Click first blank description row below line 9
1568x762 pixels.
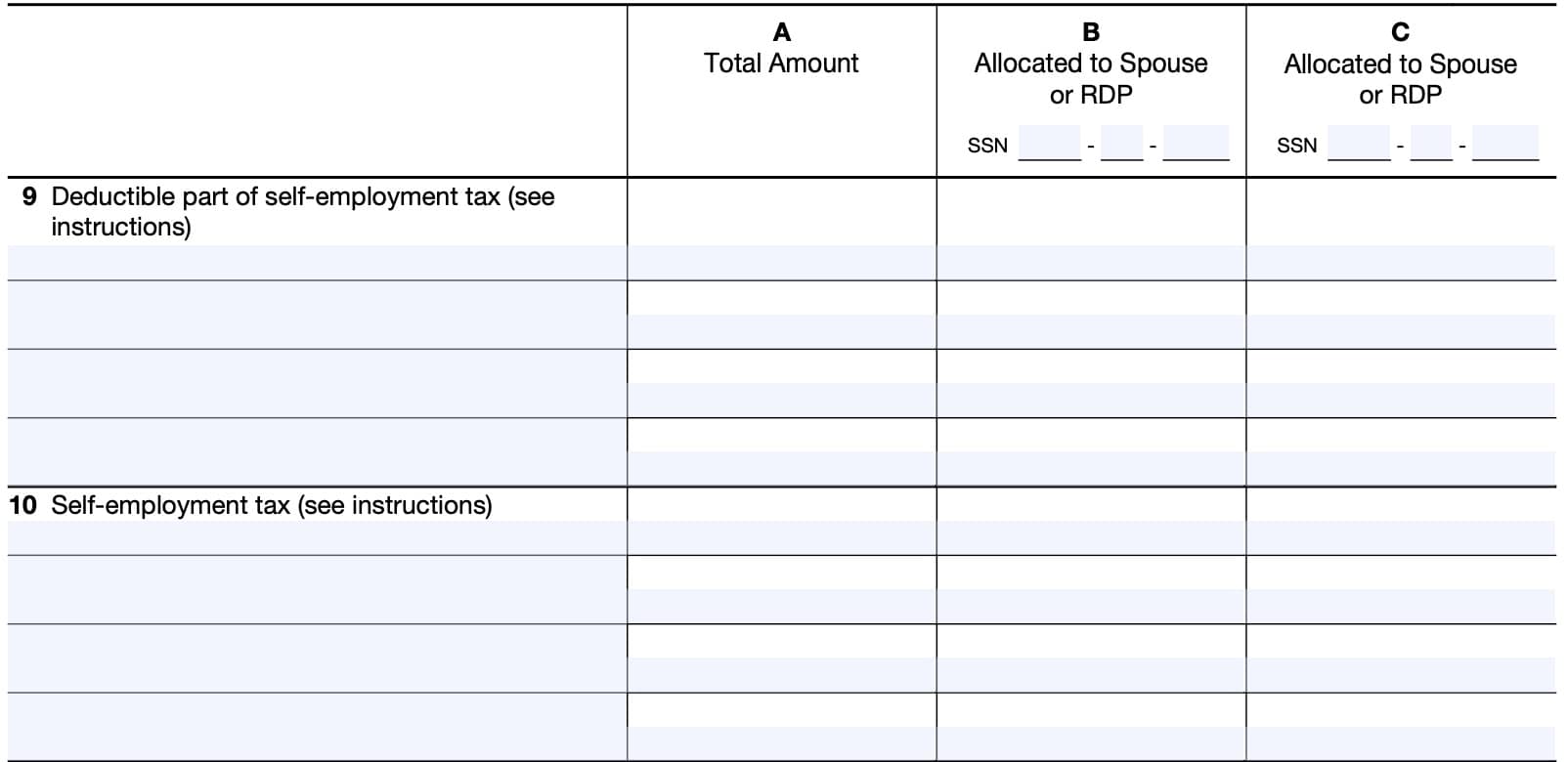pyautogui.click(x=317, y=316)
